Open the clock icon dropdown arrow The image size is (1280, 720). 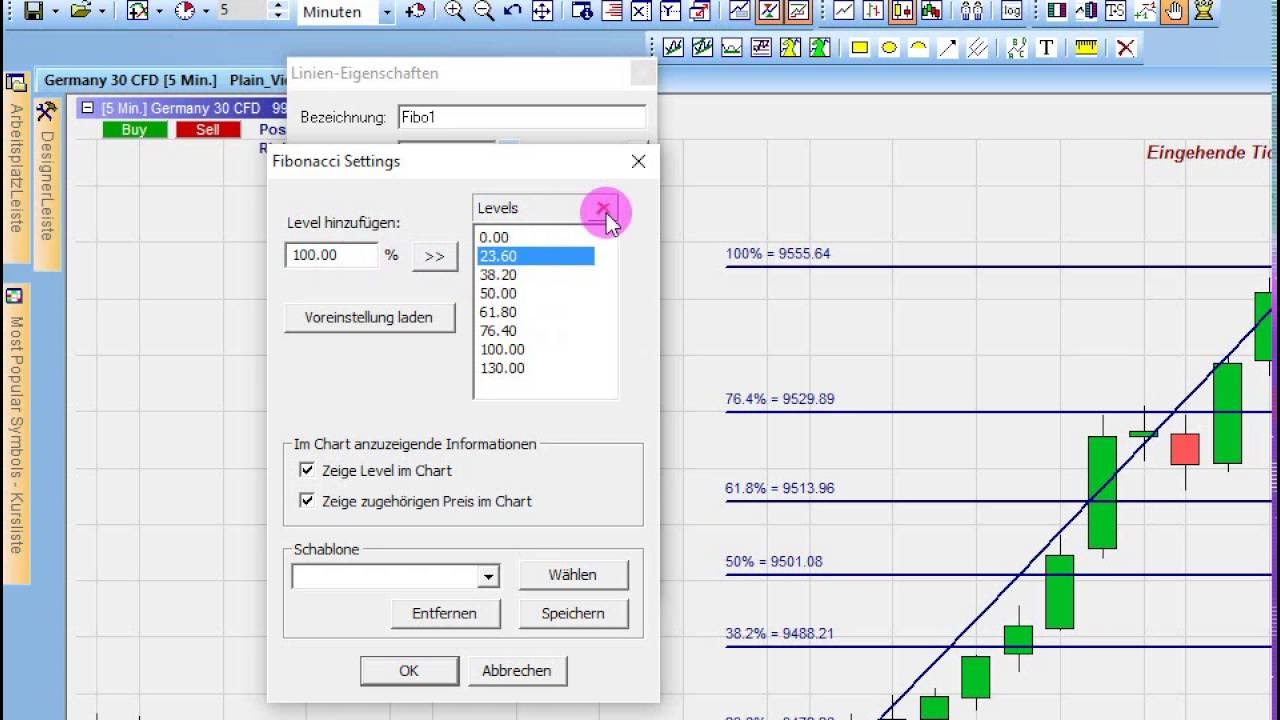(x=206, y=12)
